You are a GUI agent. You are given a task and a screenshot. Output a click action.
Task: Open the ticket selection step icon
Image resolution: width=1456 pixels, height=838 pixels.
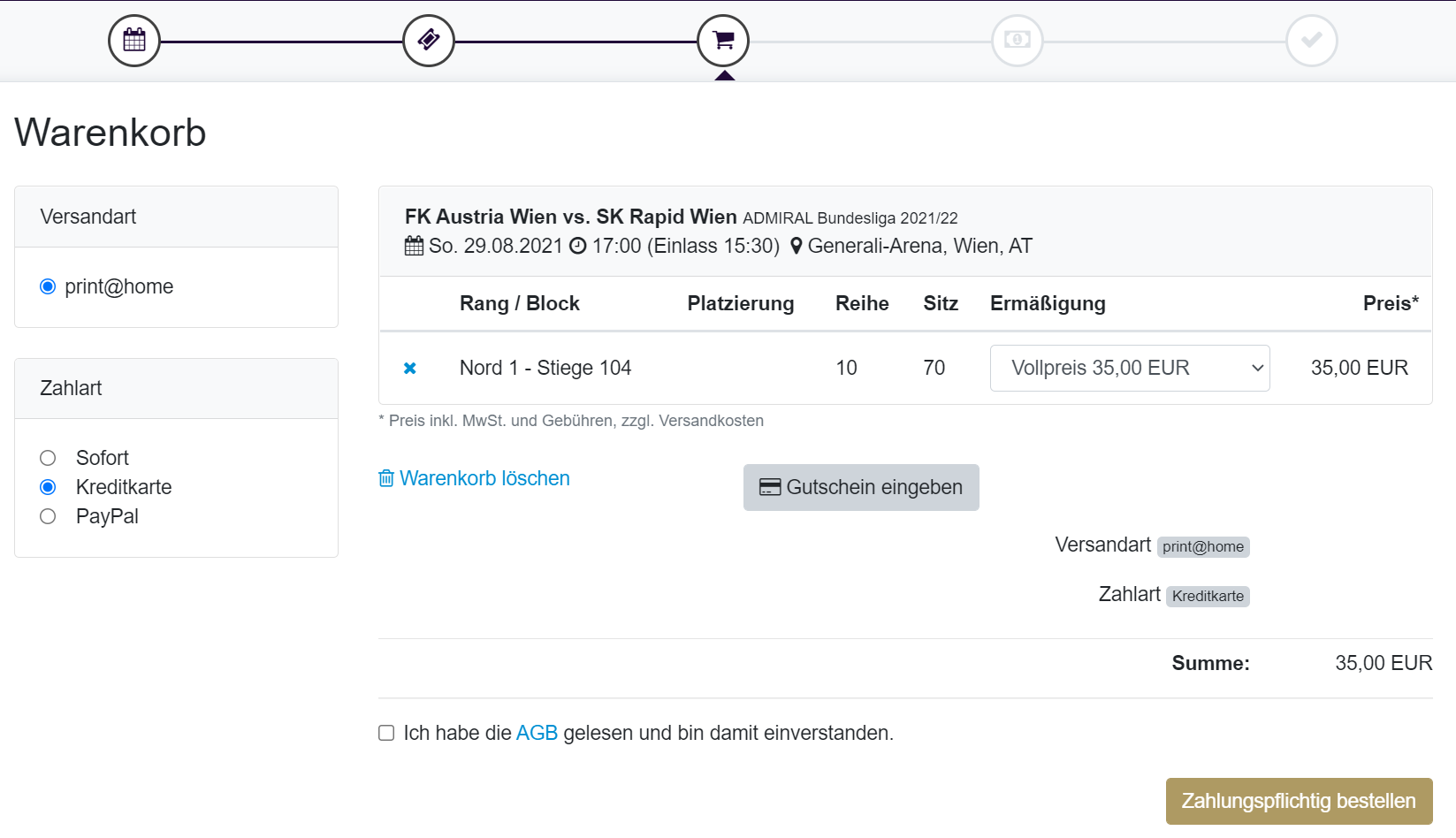429,41
